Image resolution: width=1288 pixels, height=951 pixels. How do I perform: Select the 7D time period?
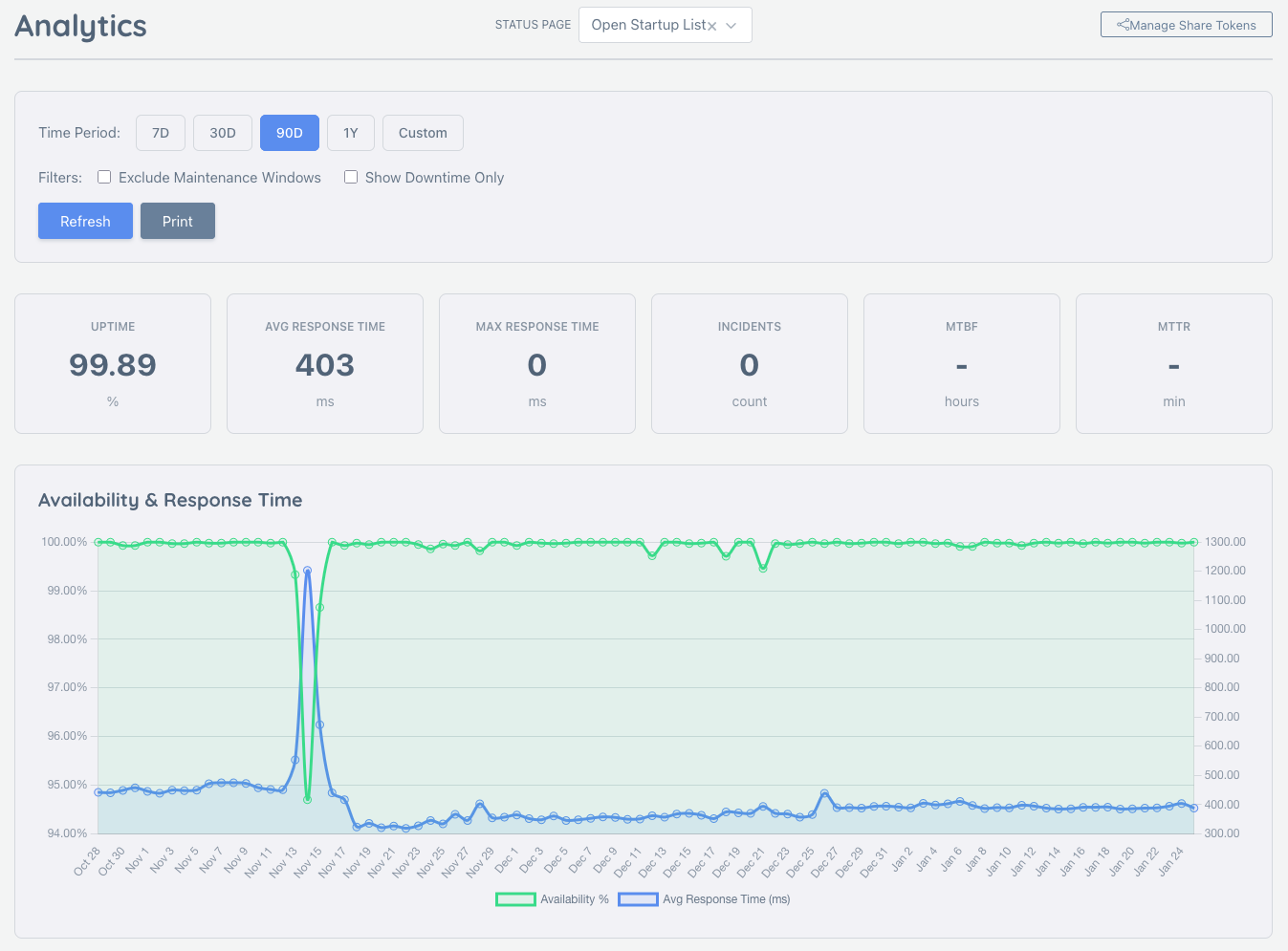point(160,133)
